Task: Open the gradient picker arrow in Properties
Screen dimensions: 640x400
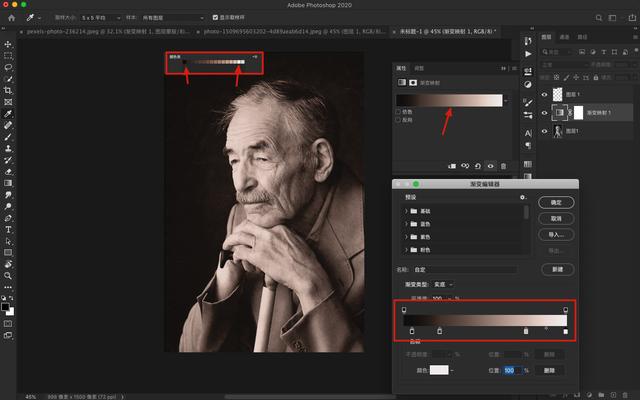Action: (x=507, y=100)
